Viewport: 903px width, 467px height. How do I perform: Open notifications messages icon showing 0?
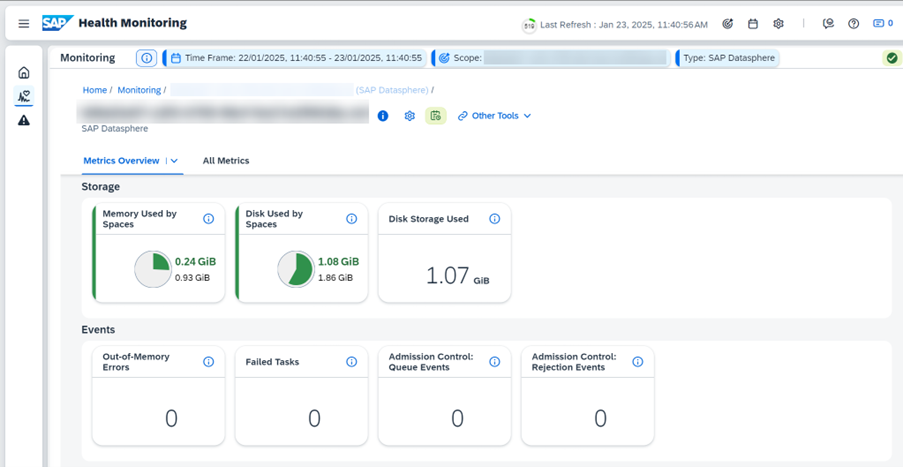point(882,24)
